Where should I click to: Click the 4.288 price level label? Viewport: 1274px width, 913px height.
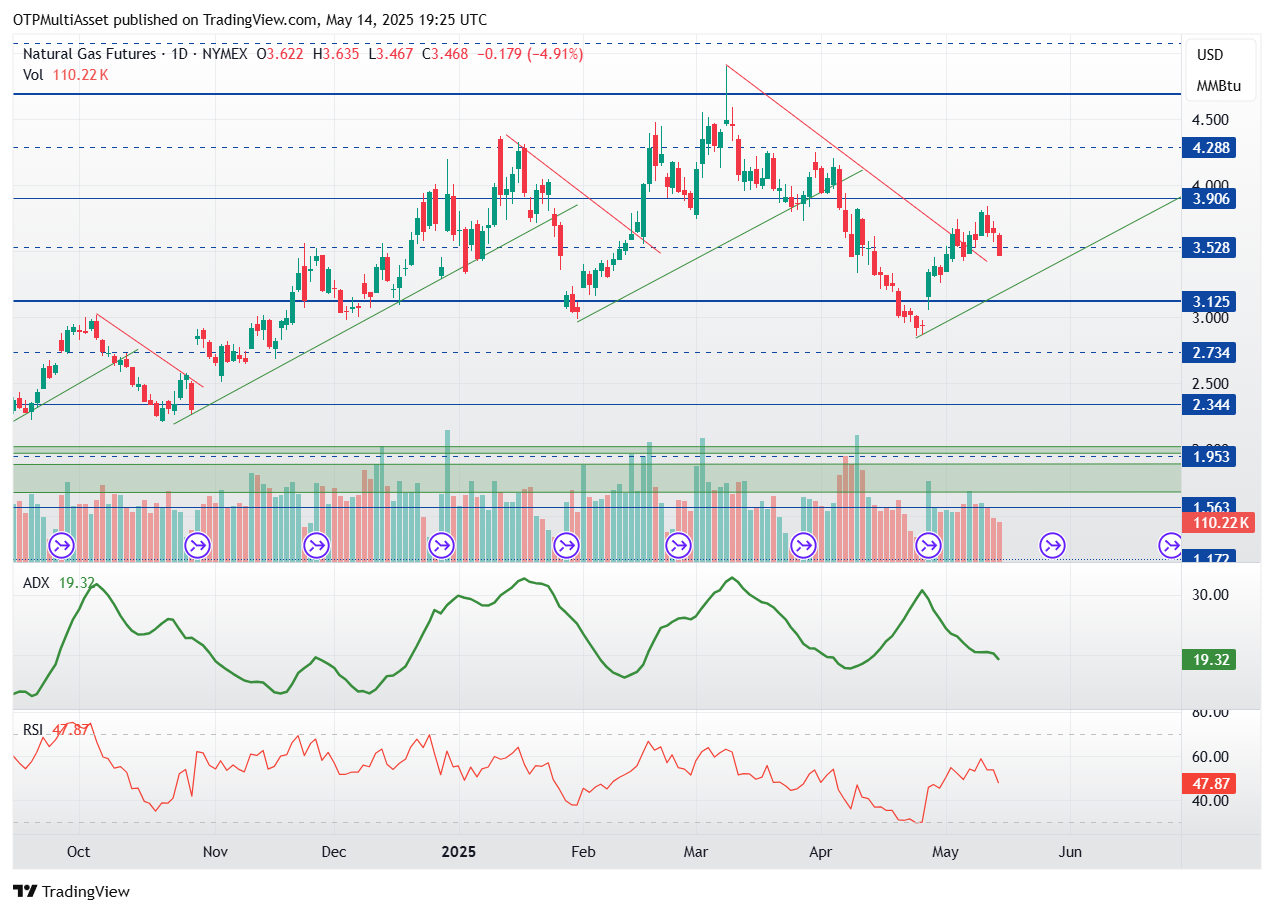click(1210, 148)
